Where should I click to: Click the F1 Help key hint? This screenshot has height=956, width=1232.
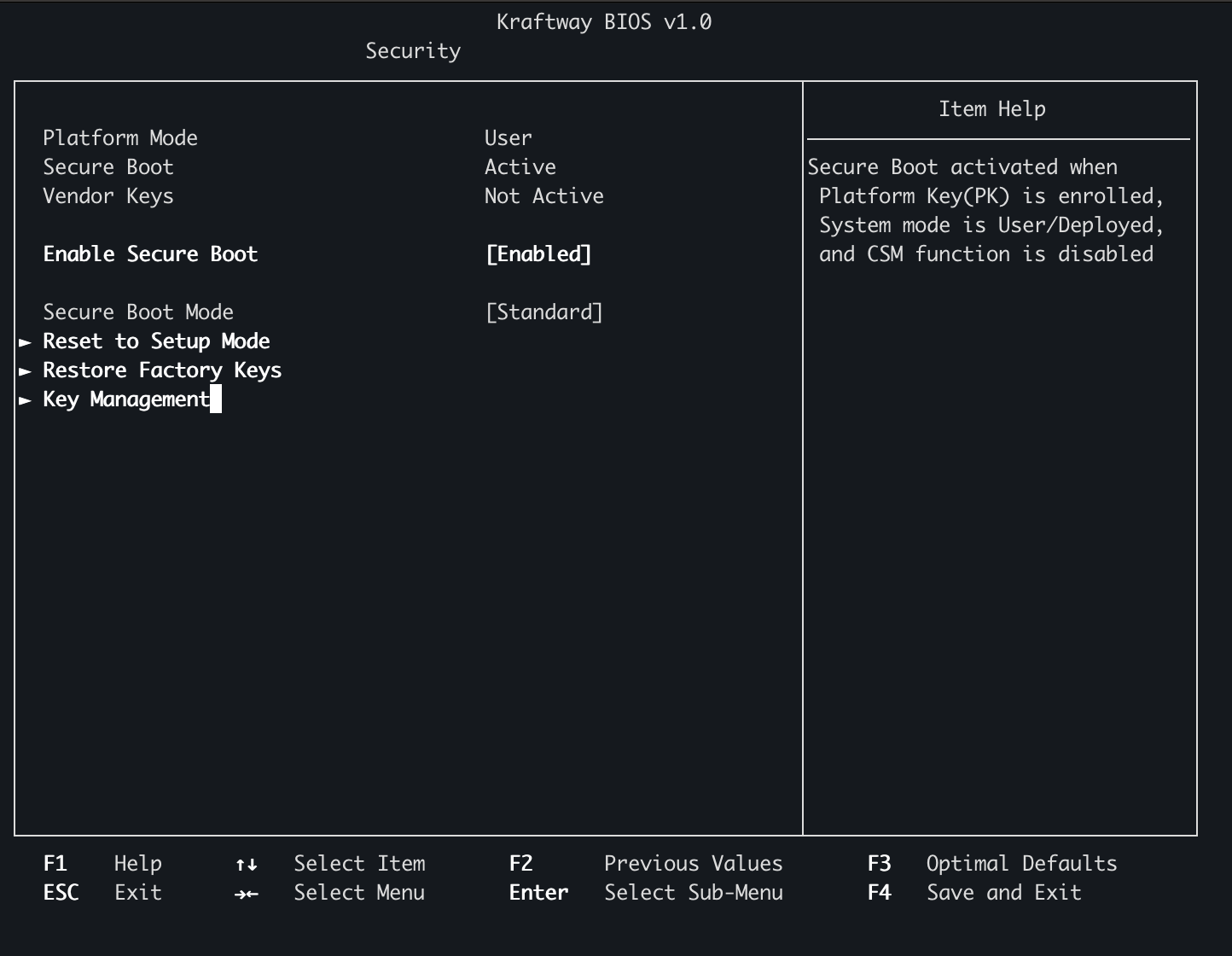coord(102,864)
